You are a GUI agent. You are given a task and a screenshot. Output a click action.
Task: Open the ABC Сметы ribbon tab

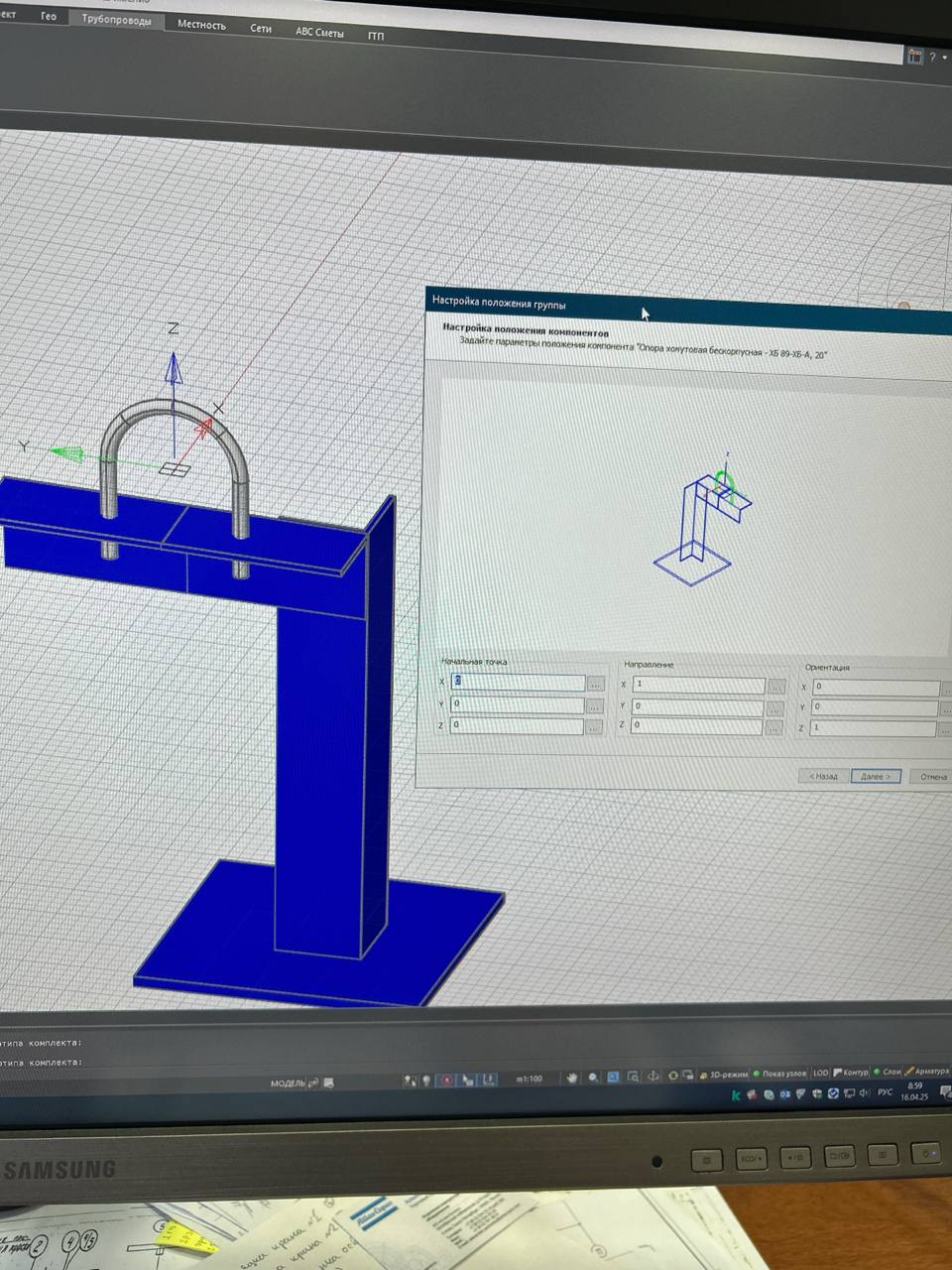[319, 32]
